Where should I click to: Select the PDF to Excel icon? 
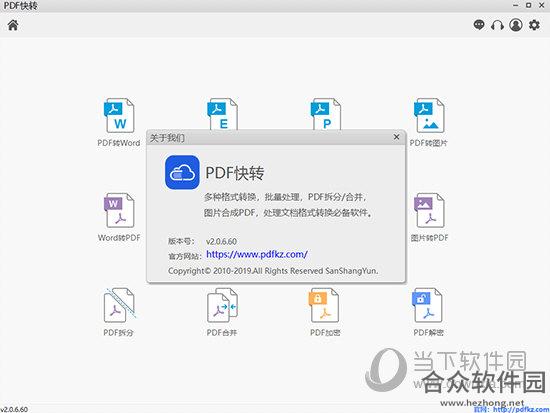(222, 114)
